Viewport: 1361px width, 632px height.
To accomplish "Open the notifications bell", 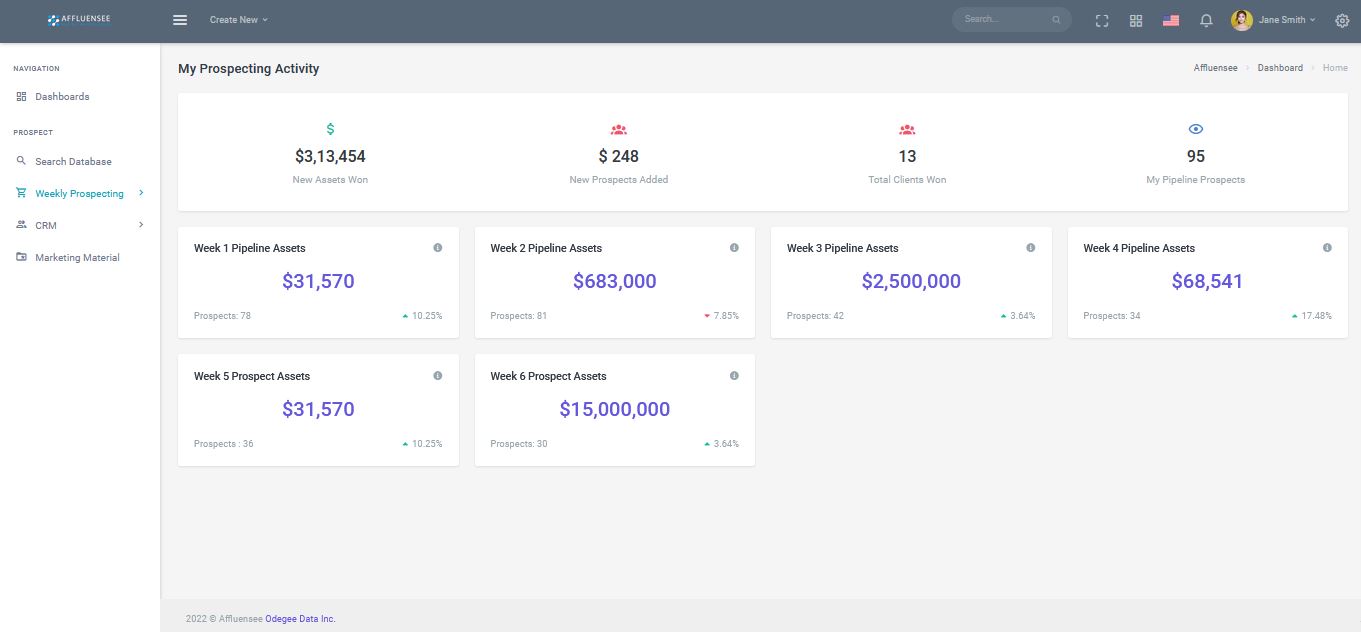I will 1206,20.
